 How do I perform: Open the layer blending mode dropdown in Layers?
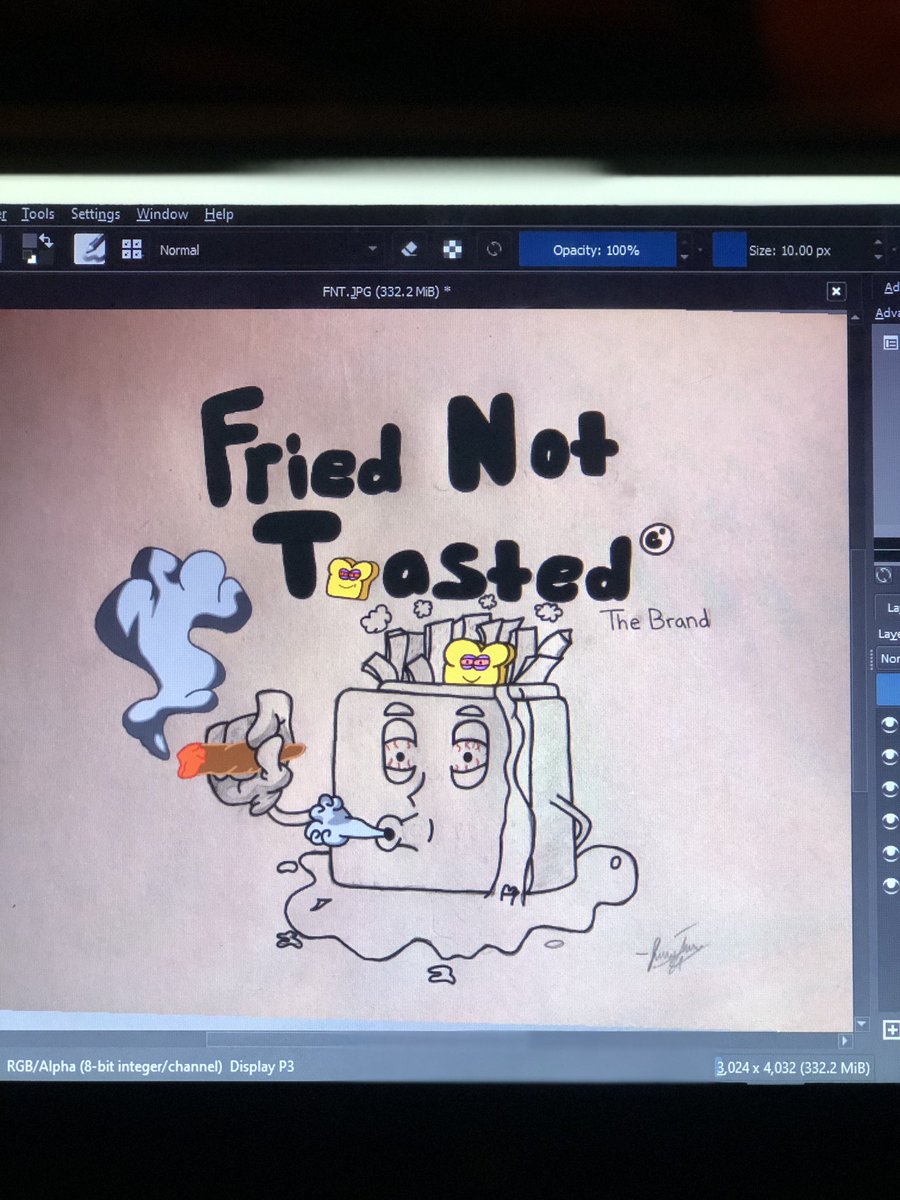pos(889,658)
